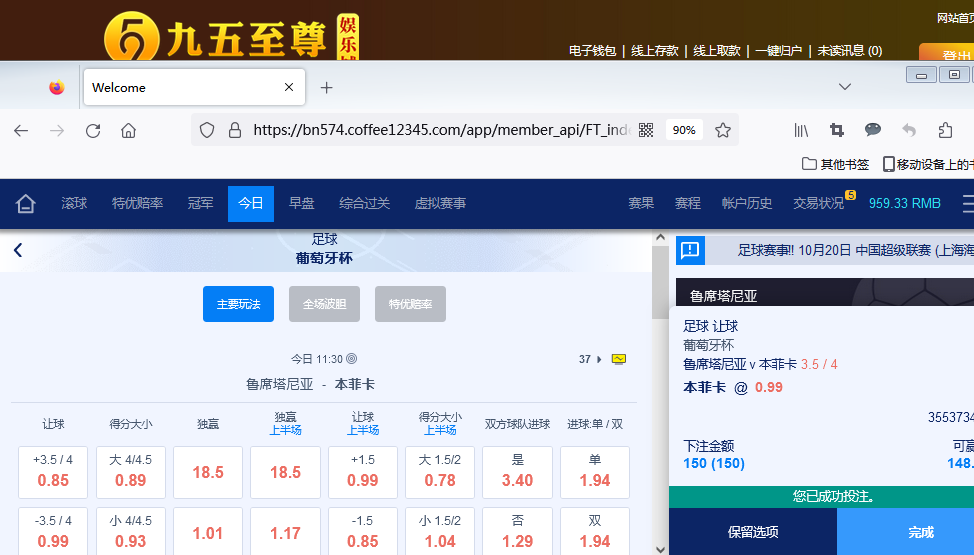Click the home icon in the blue navigation bar

(x=26, y=204)
